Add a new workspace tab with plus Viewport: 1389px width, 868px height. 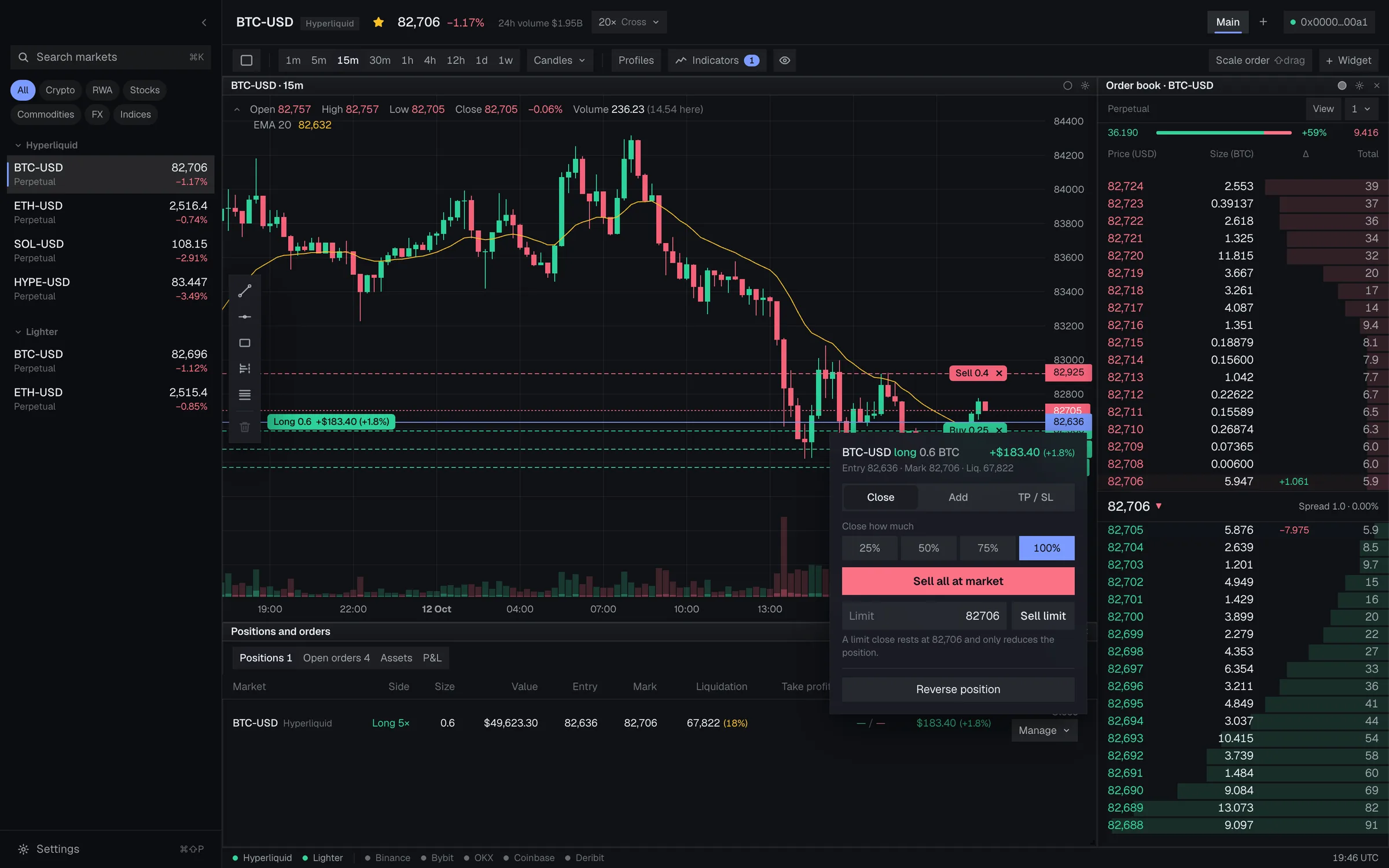click(1263, 22)
